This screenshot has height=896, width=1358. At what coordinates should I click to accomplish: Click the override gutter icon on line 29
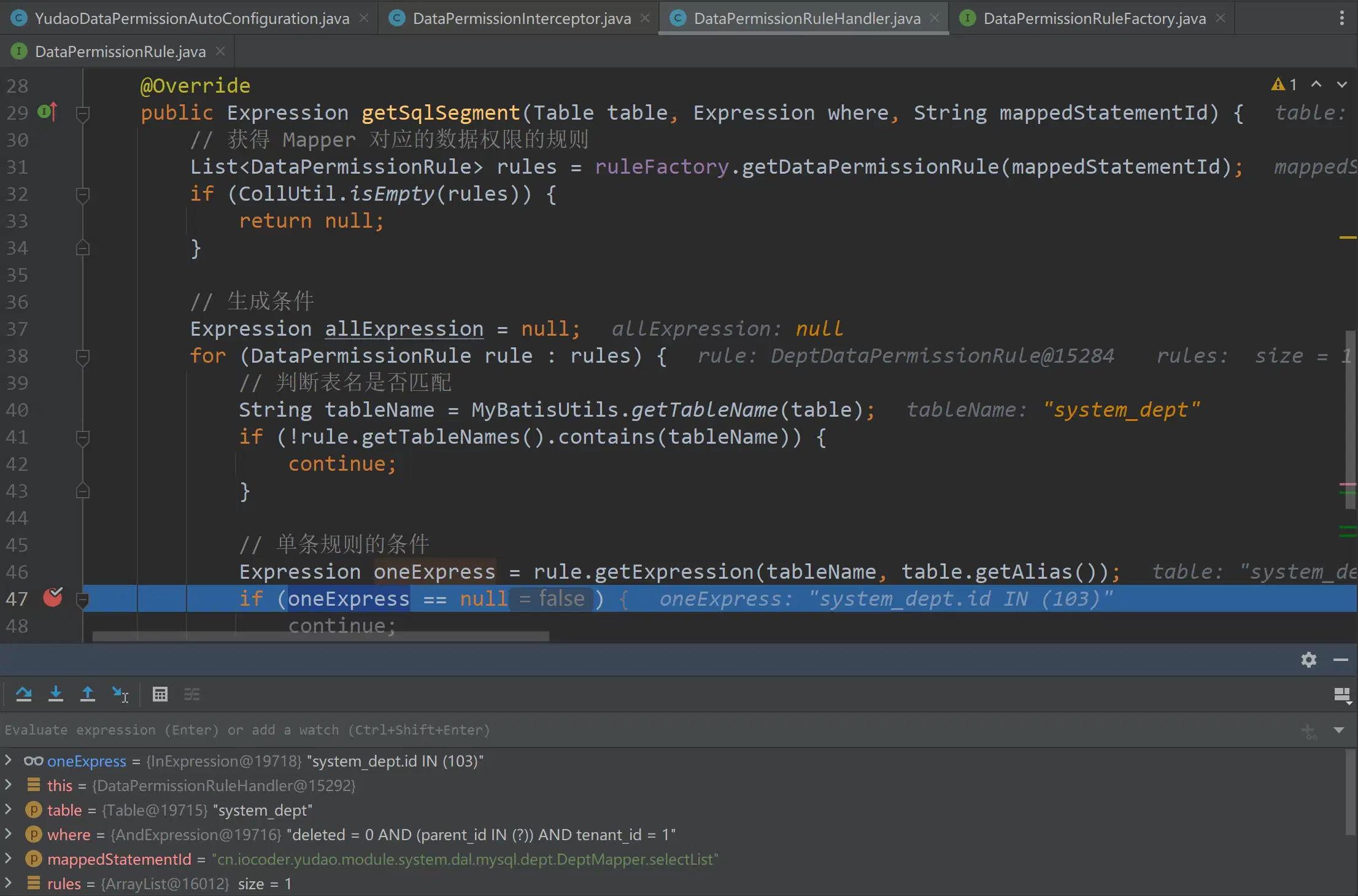(x=48, y=112)
